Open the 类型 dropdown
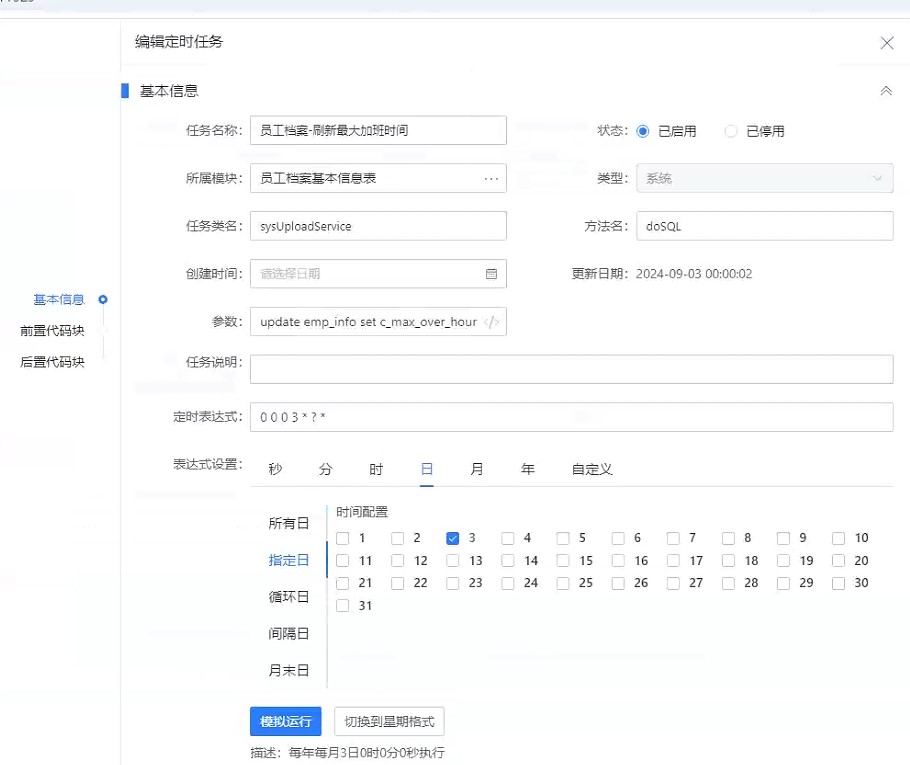Screen dimensions: 910x765 764,179
